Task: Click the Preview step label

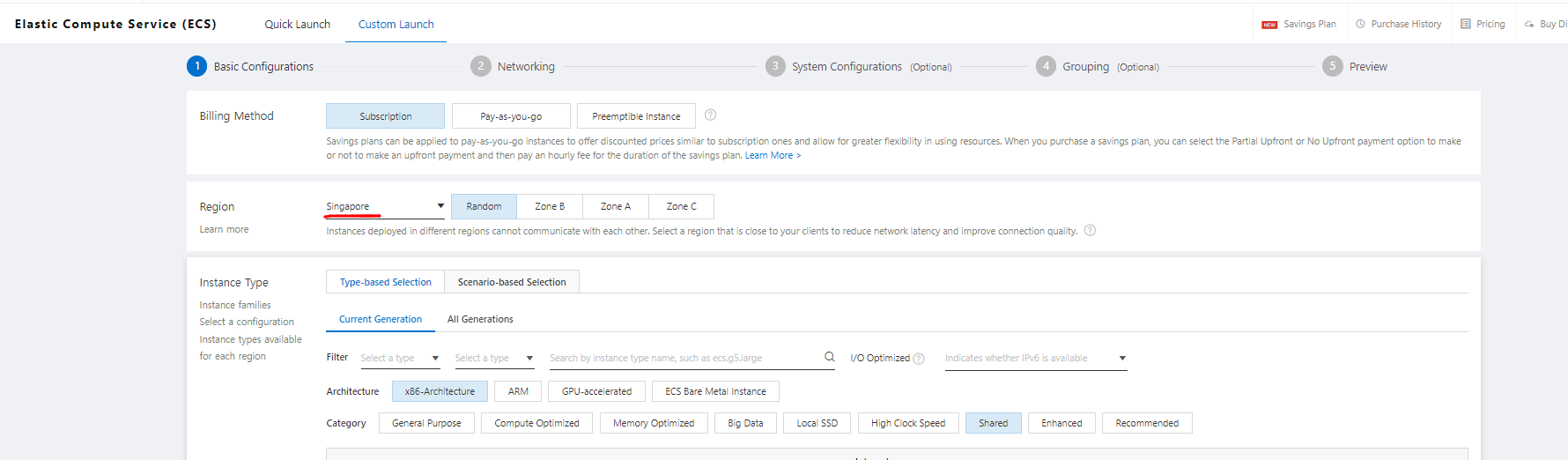Action: pos(1368,66)
